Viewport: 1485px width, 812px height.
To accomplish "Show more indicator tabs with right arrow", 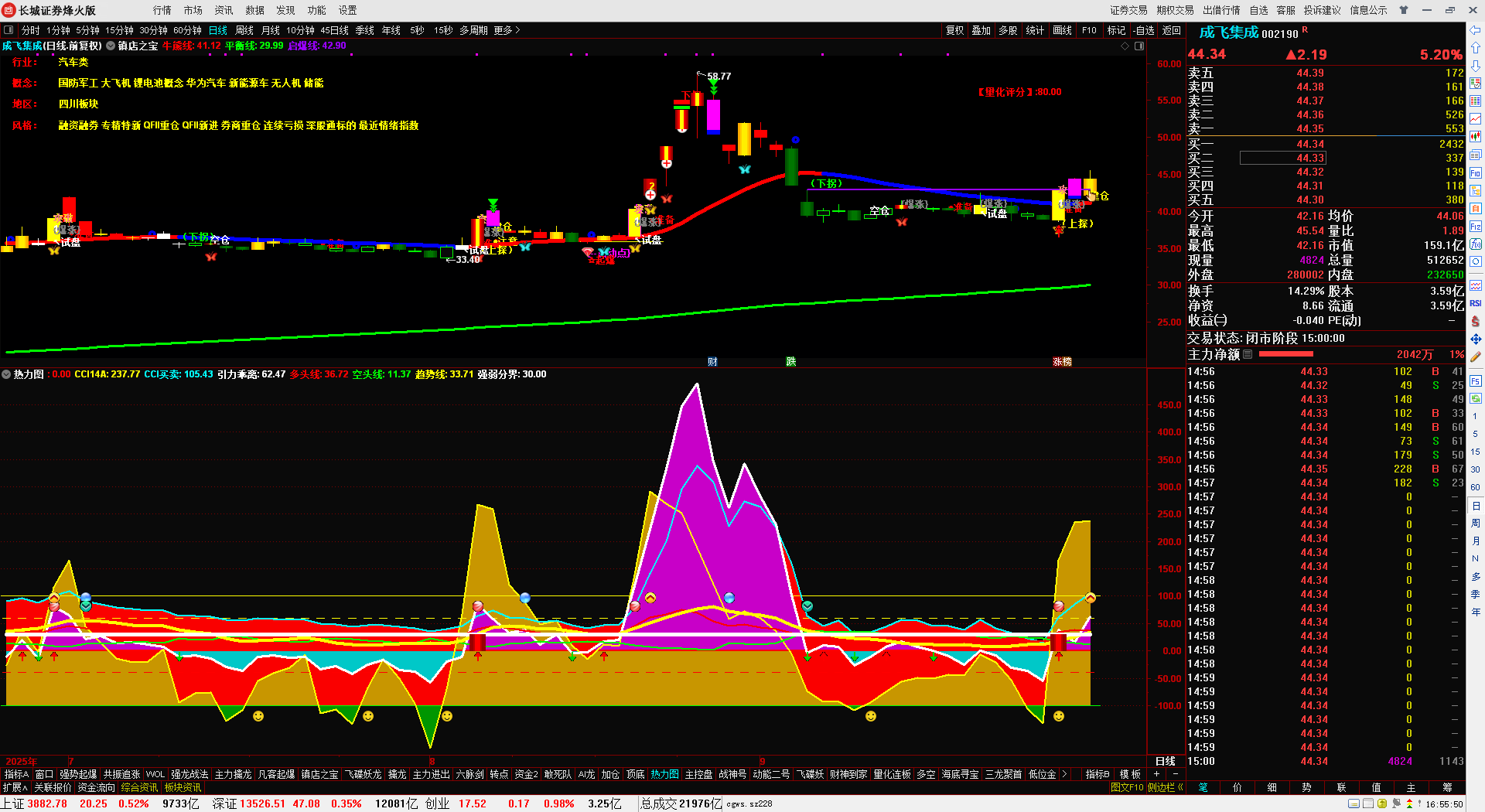I will 1065,774.
